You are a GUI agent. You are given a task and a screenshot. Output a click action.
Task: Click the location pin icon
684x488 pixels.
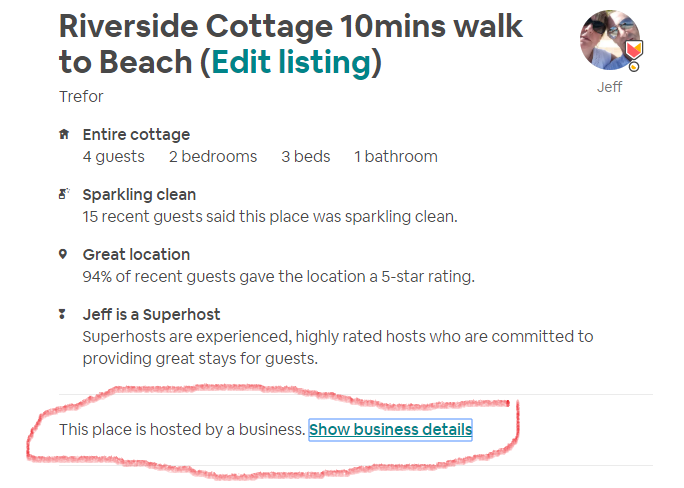64,254
